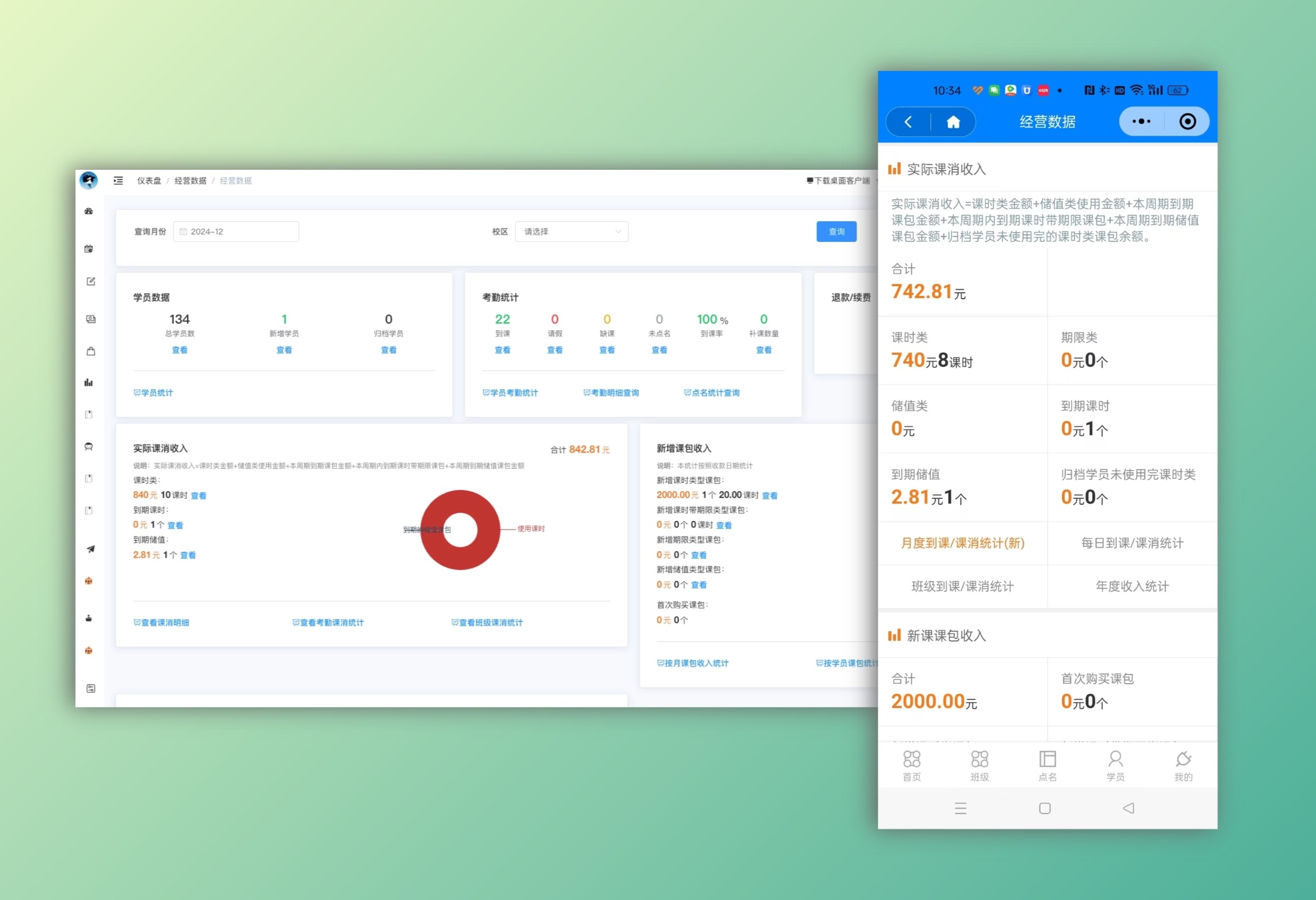This screenshot has height=900, width=1316.
Task: Open the dashboard gauge sidebar icon
Action: 89,211
